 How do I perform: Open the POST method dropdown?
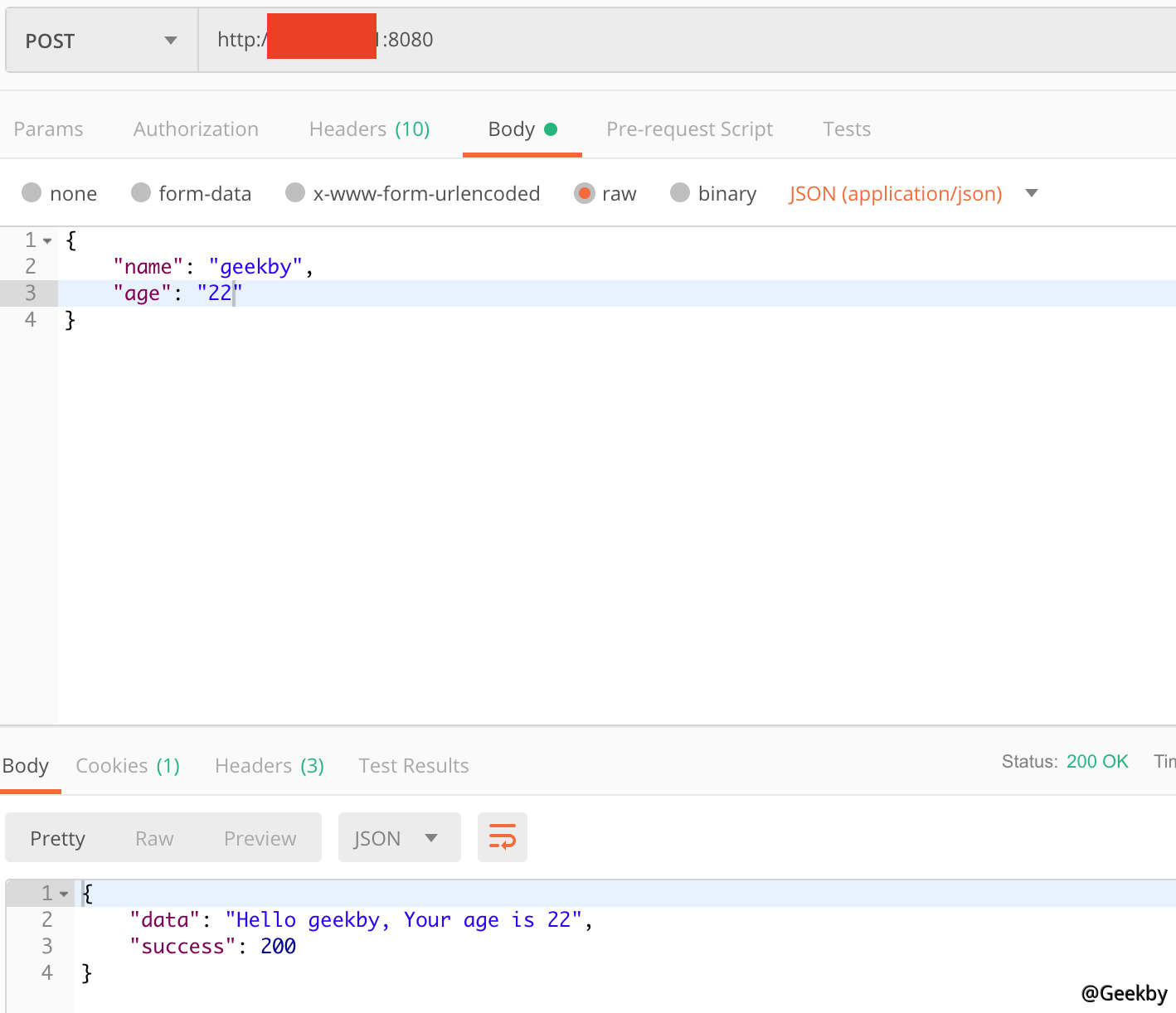point(170,39)
